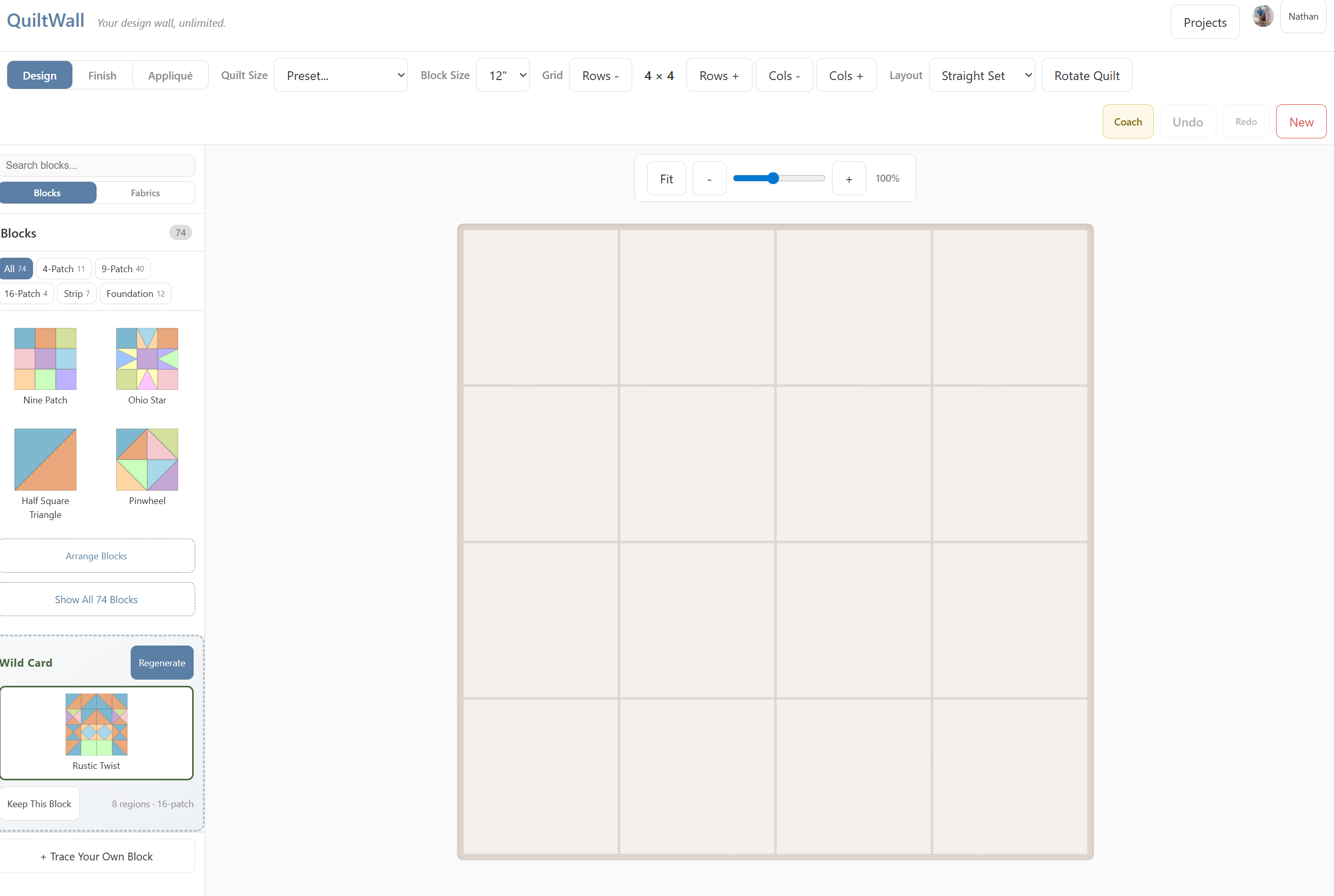Select the Nine Patch block thumbnail
Viewport: 1334px width, 896px height.
pos(45,358)
